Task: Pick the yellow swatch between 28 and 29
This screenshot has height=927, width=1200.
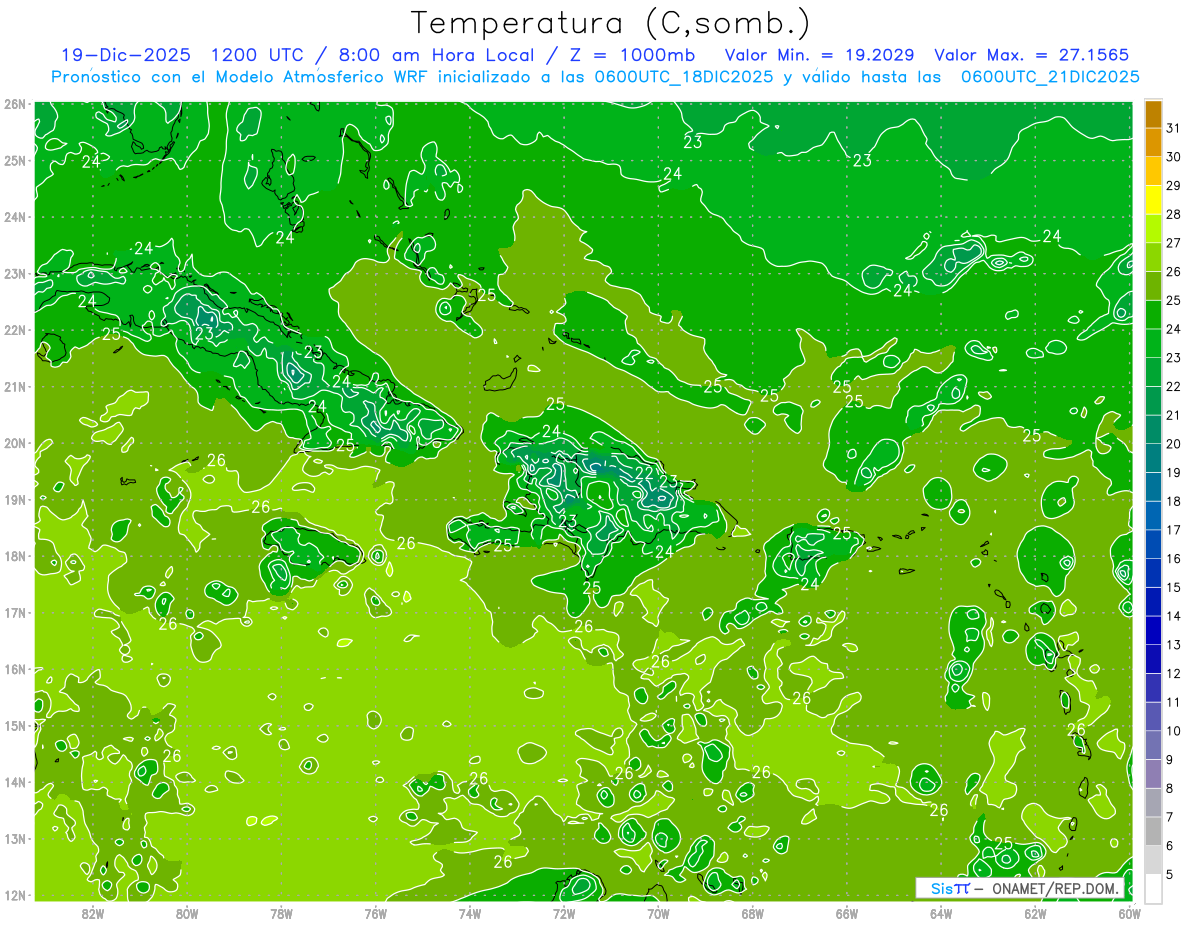Action: tap(1153, 200)
